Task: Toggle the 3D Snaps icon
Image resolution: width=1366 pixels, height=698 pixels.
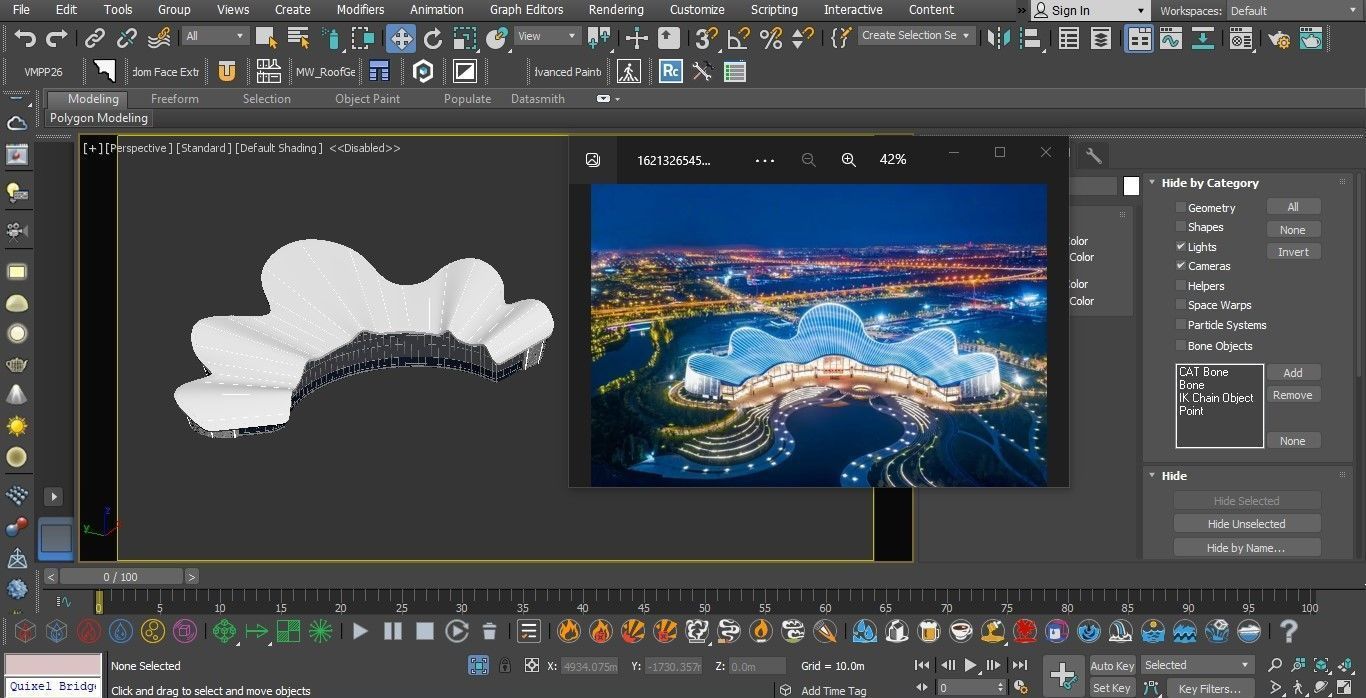Action: pos(706,39)
